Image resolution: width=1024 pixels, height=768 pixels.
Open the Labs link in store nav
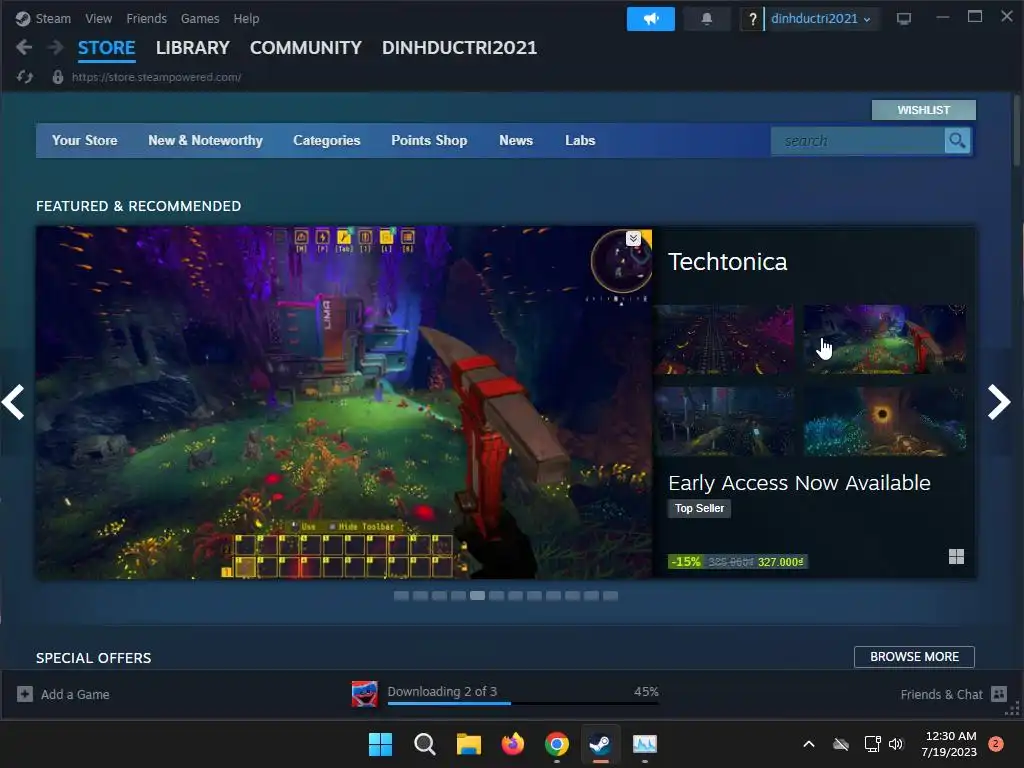coord(580,140)
